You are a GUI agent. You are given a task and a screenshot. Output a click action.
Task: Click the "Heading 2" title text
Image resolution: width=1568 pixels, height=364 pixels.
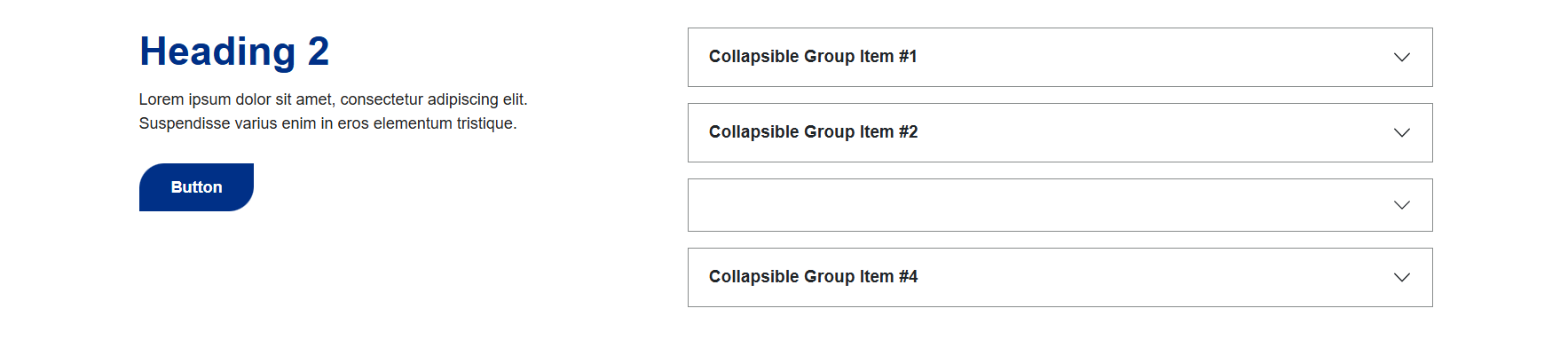(234, 51)
